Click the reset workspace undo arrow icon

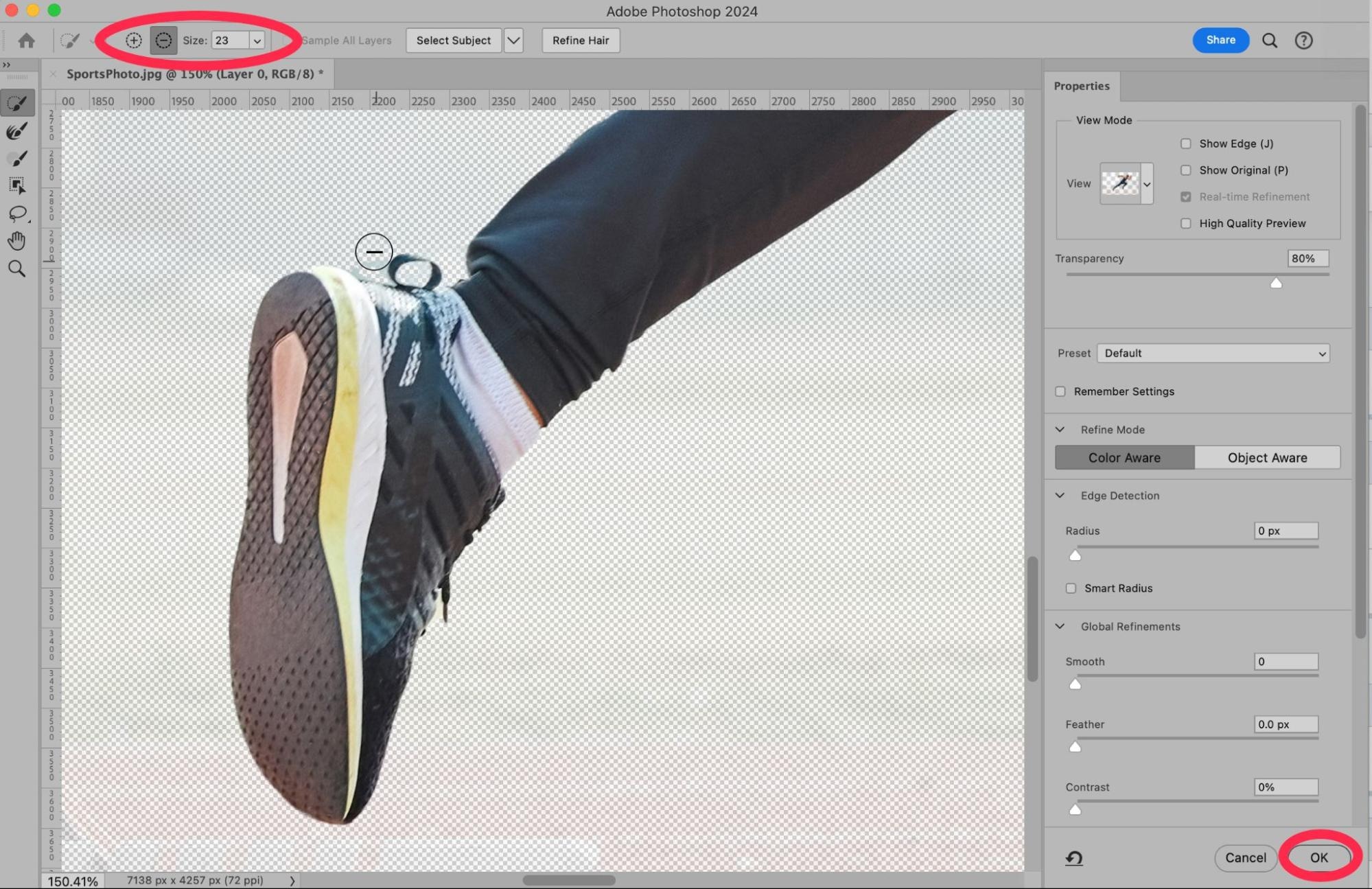pyautogui.click(x=1074, y=857)
